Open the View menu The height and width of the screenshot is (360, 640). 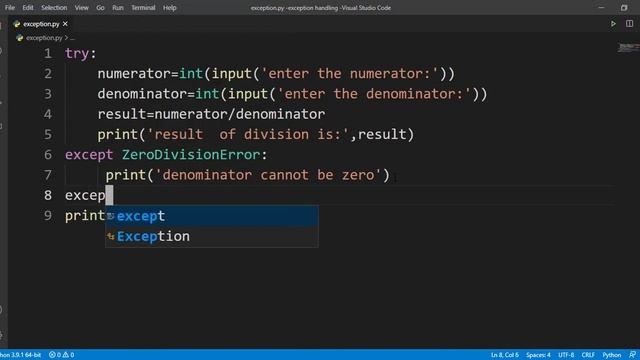click(x=81, y=8)
